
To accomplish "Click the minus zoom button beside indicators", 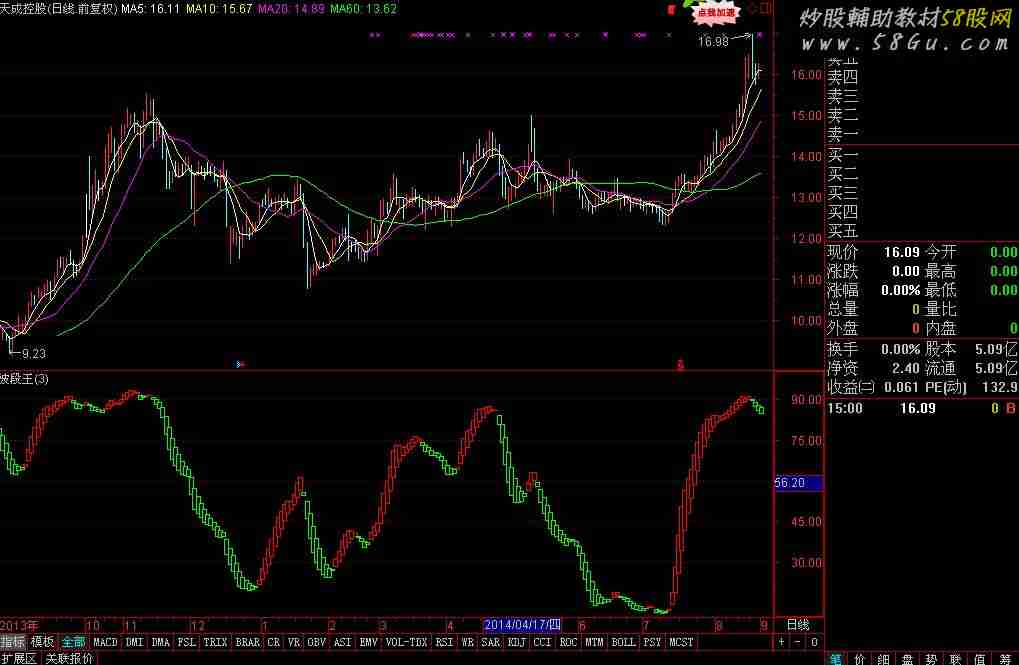I will tap(798, 642).
